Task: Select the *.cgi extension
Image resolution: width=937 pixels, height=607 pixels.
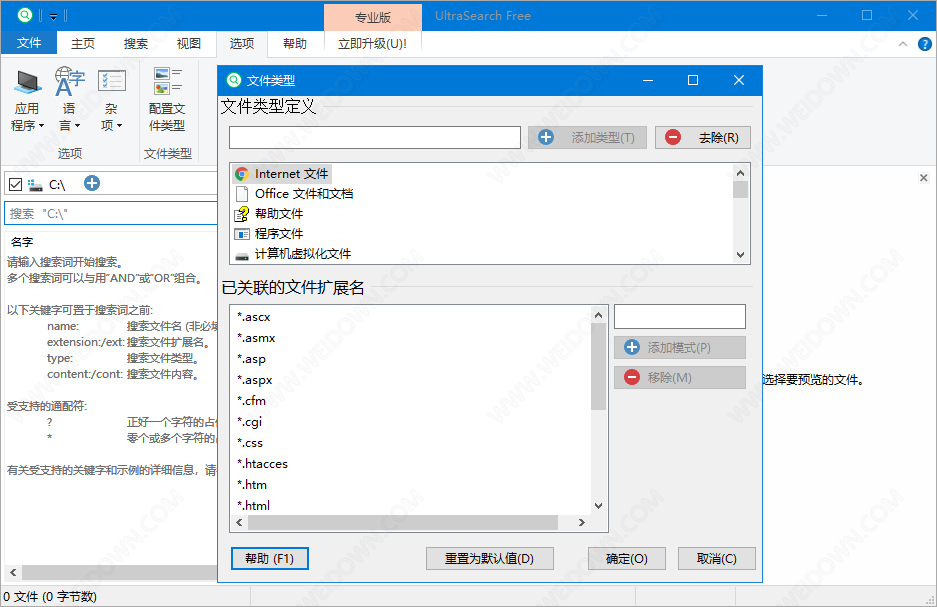Action: [249, 422]
